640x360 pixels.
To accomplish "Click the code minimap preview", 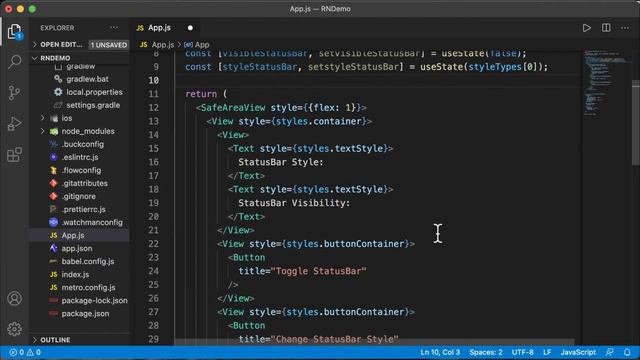I will pos(606,84).
